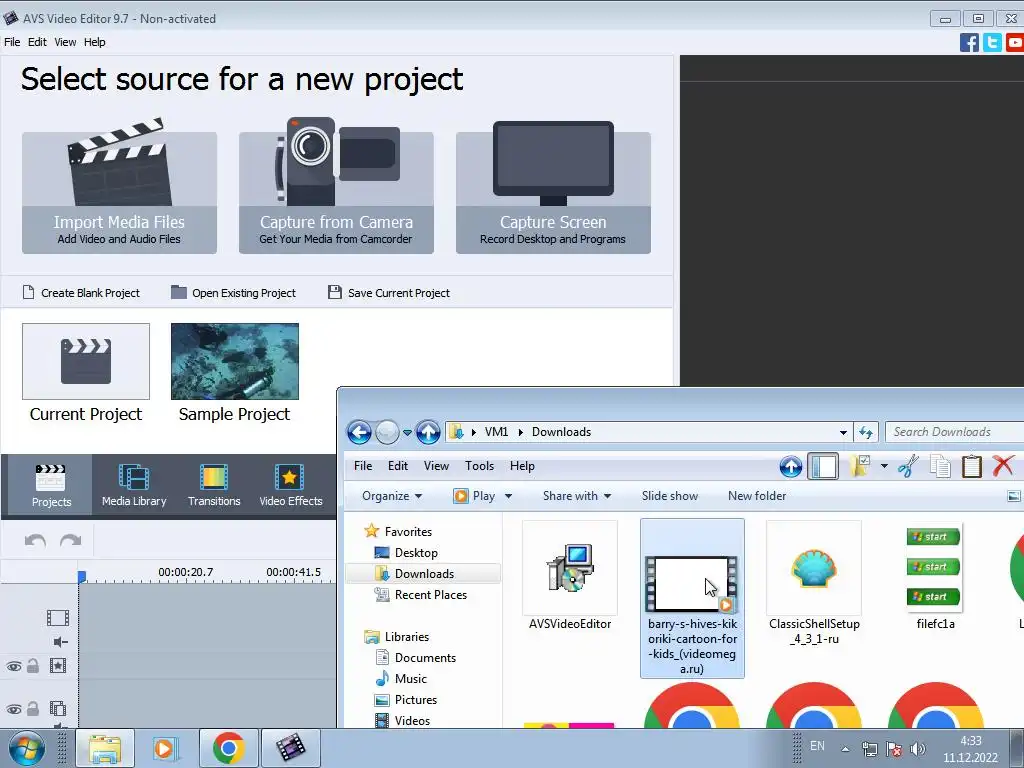Click the Undo arrow in timeline toolbar
This screenshot has width=1024, height=768.
click(35, 541)
